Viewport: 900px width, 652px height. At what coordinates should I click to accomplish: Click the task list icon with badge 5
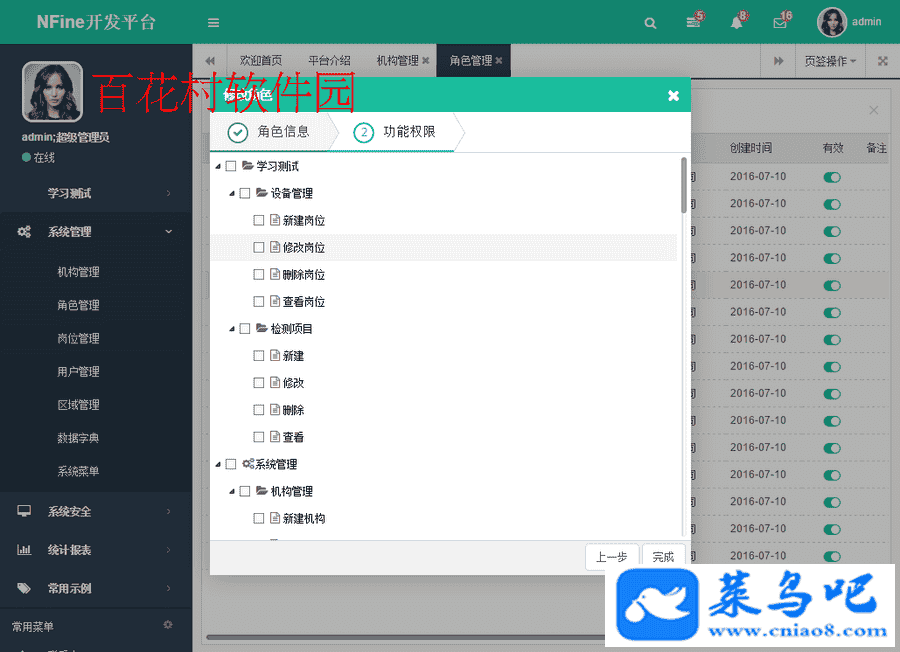693,22
